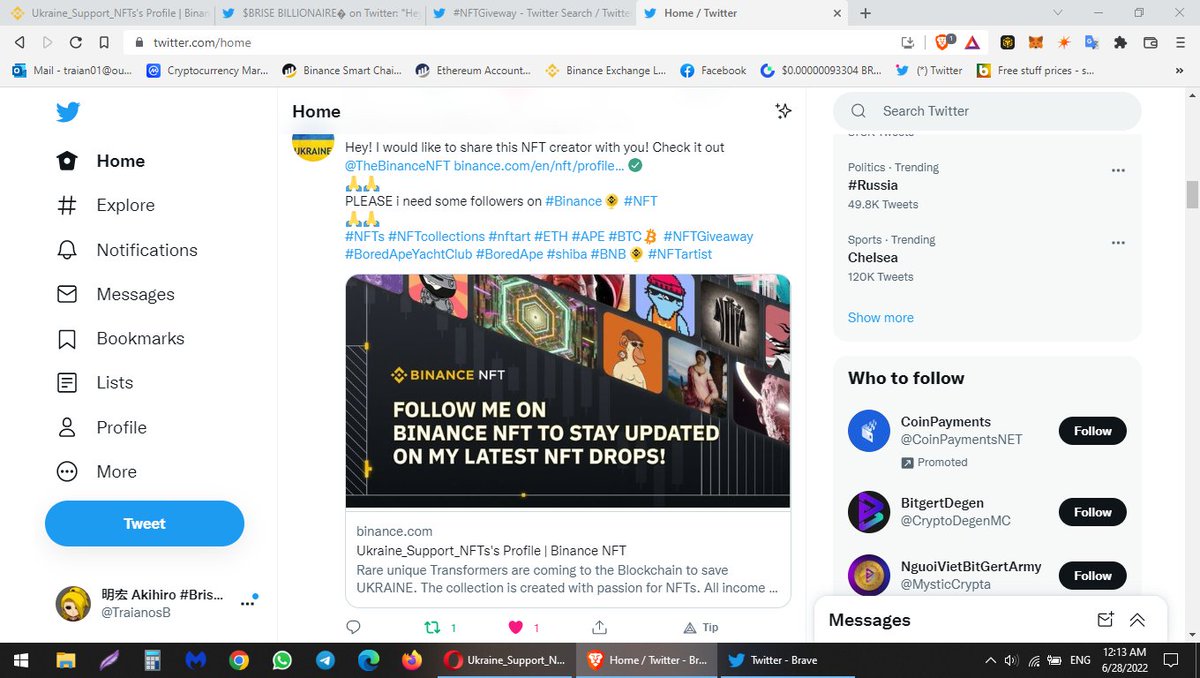1200x678 pixels.
Task: Open Windows Start menu
Action: click(20, 660)
